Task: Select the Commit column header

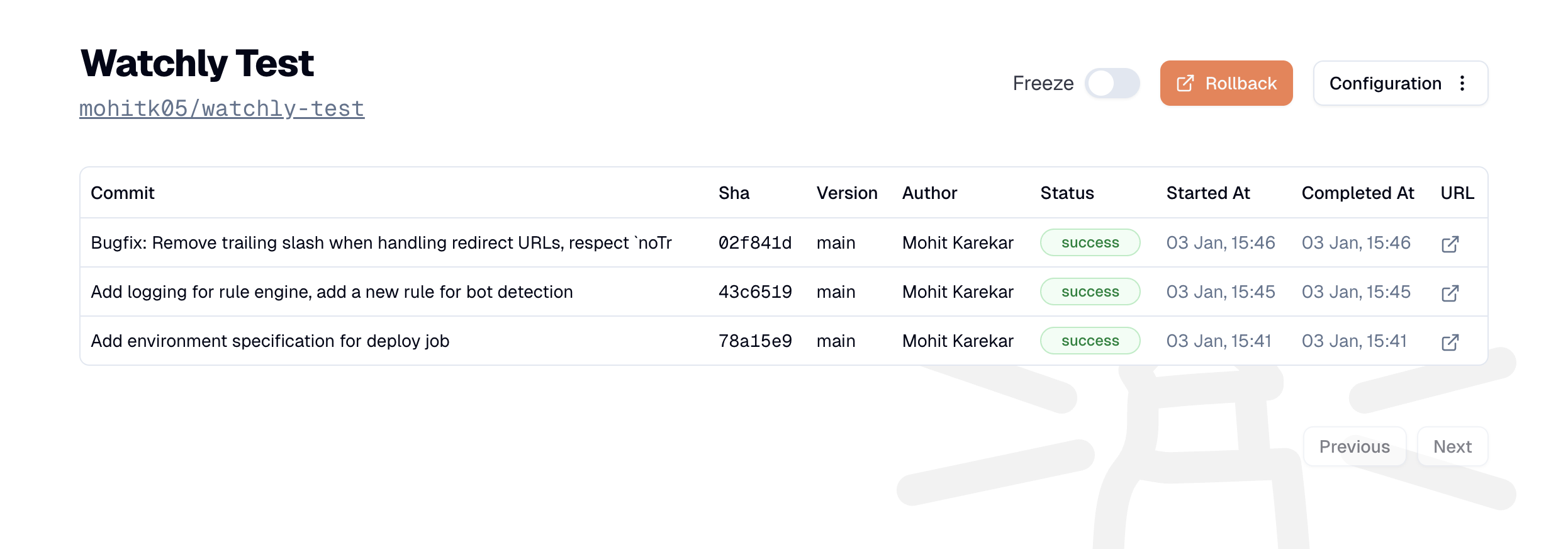Action: pyautogui.click(x=123, y=193)
